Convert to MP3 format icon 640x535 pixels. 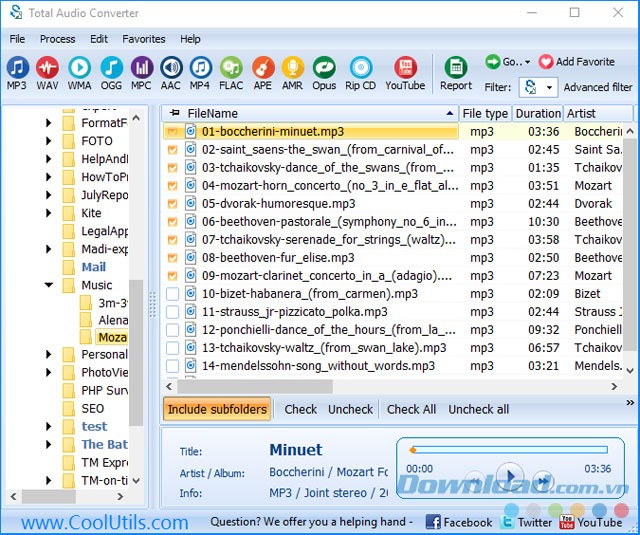tap(17, 68)
